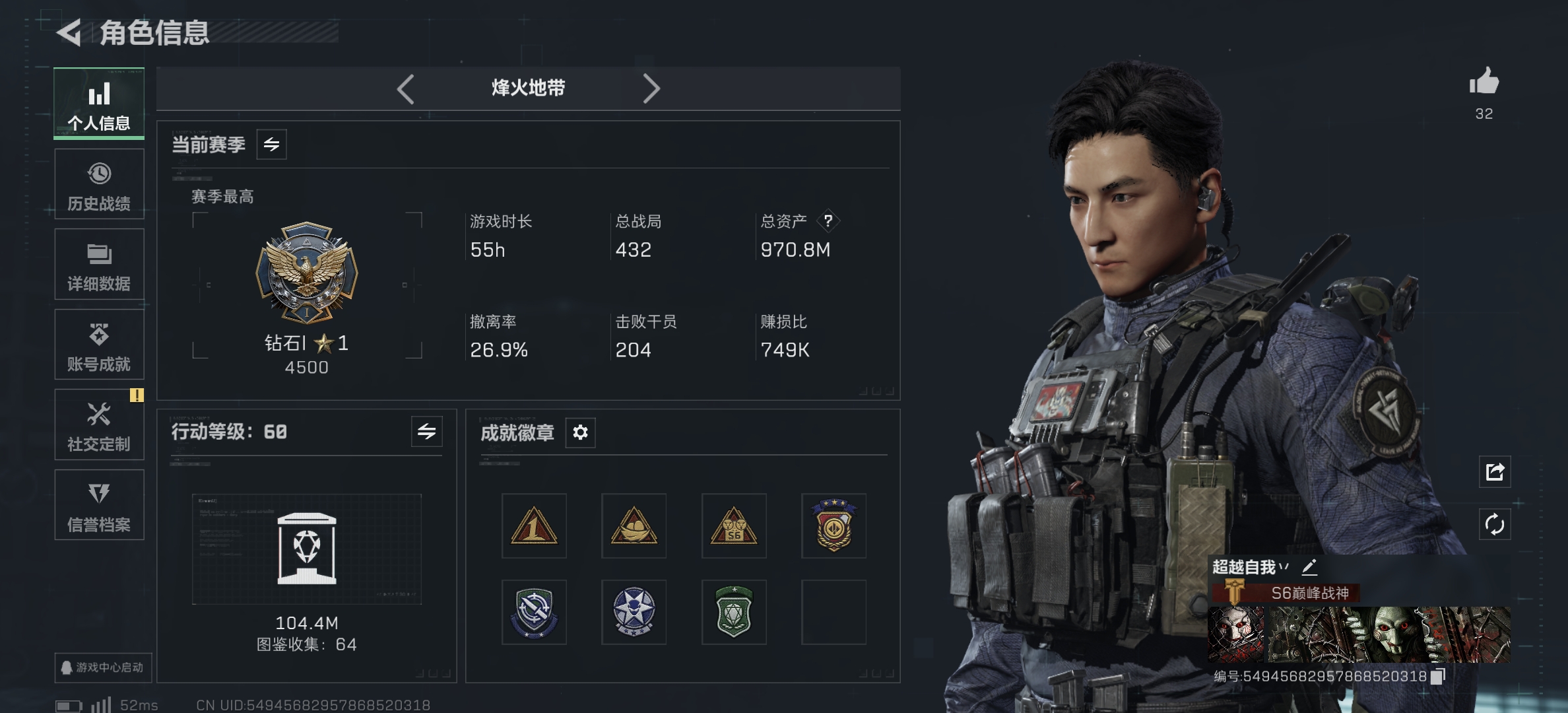Expand the dropdown arrow next to 超越自我
The width and height of the screenshot is (1568, 713).
(x=1284, y=566)
